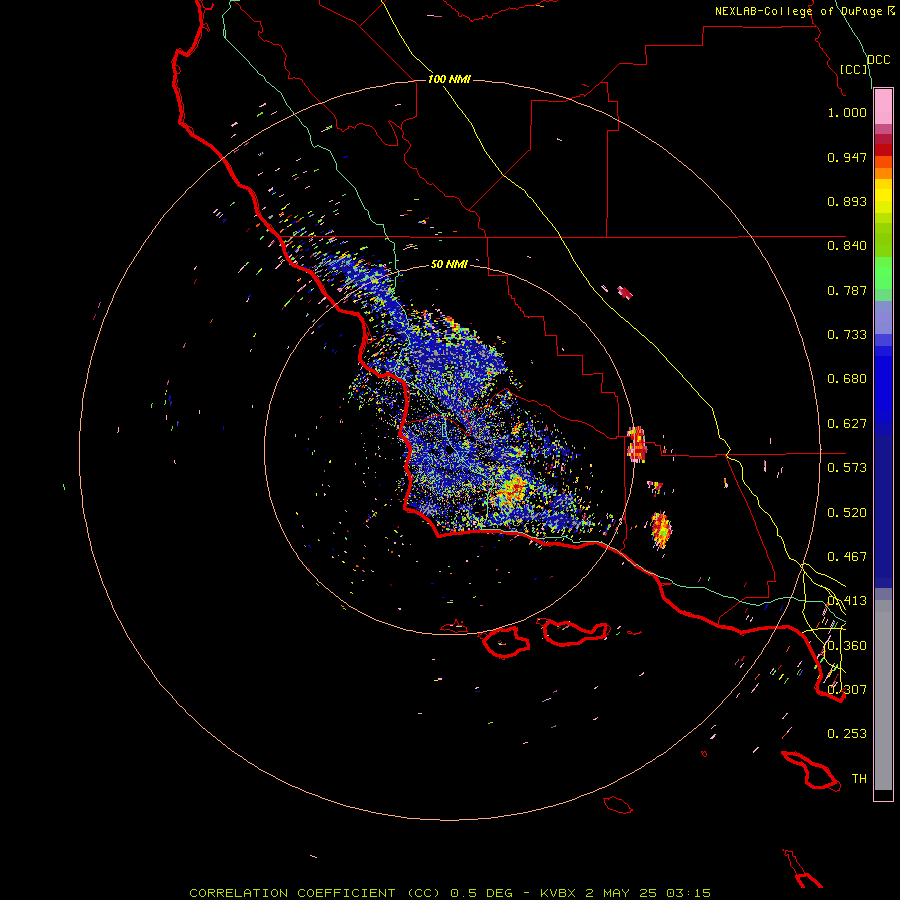The height and width of the screenshot is (900, 900).
Task: Click the 0.733 legend value
Action: coord(847,335)
